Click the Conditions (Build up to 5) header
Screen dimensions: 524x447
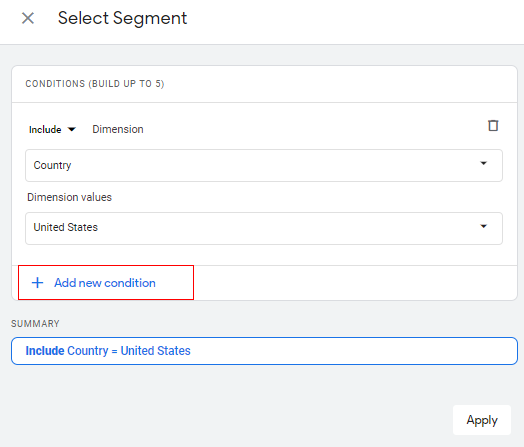tap(95, 84)
